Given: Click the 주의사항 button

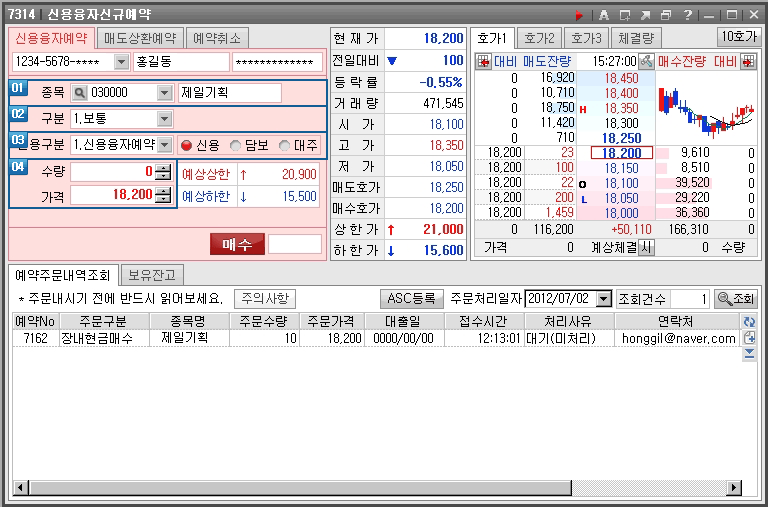Looking at the screenshot, I should click(265, 298).
